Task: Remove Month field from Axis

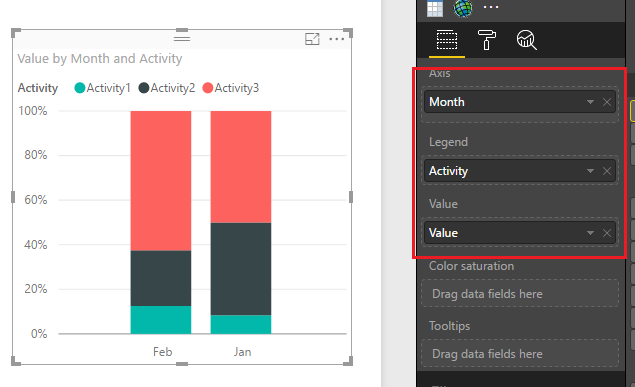Action: click(607, 102)
